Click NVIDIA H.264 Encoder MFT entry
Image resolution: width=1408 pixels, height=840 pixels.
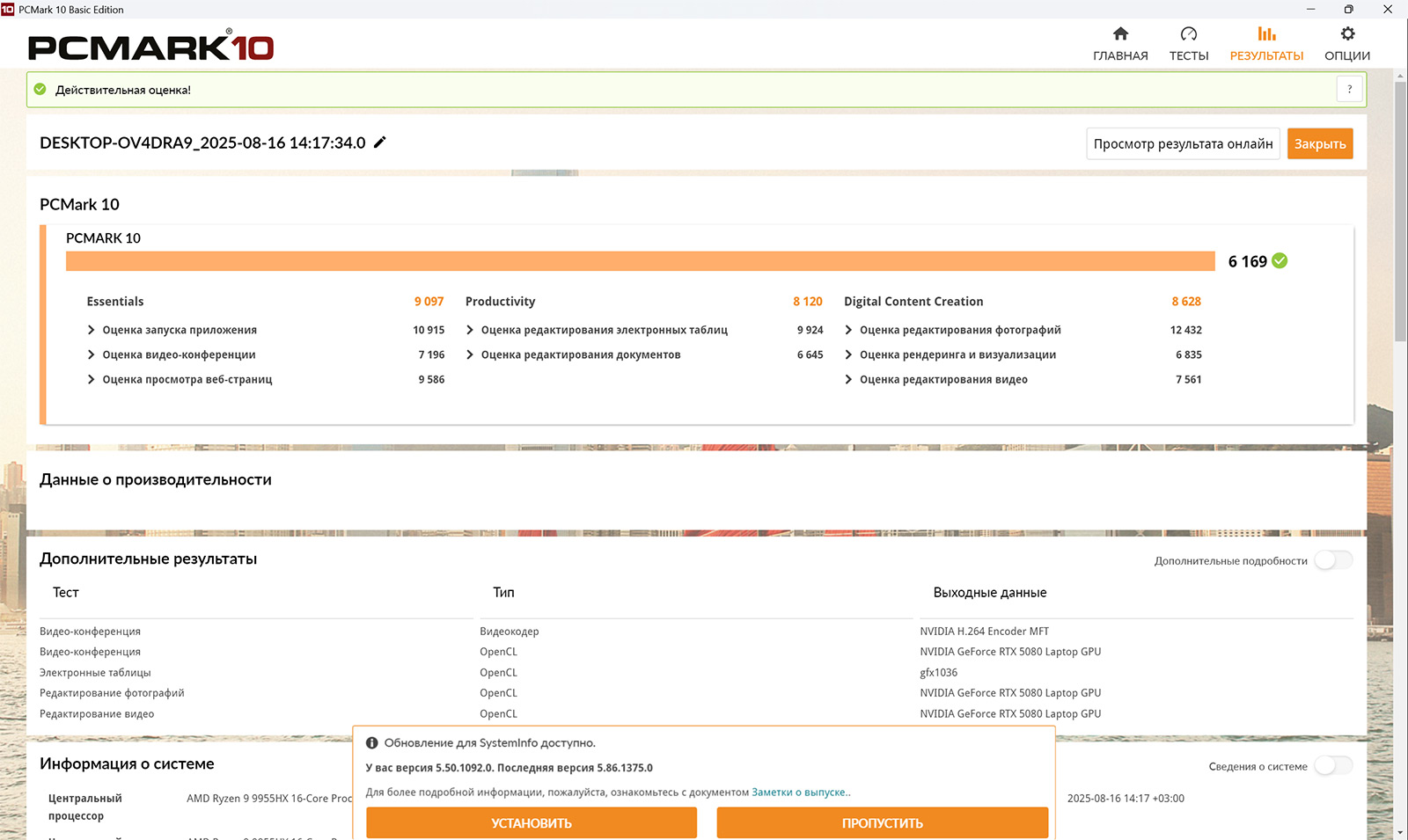click(x=984, y=632)
